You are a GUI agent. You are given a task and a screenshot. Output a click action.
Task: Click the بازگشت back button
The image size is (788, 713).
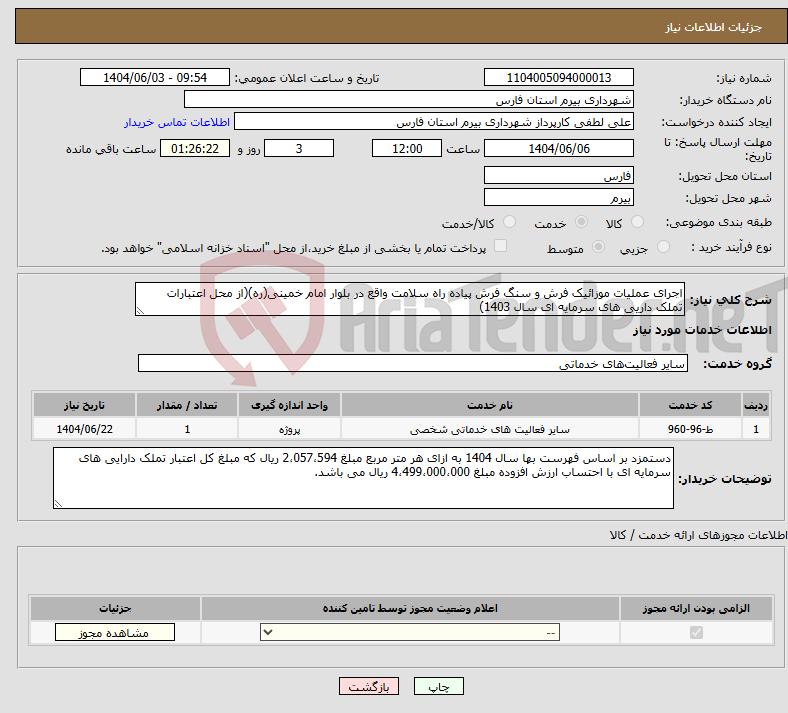(x=369, y=686)
